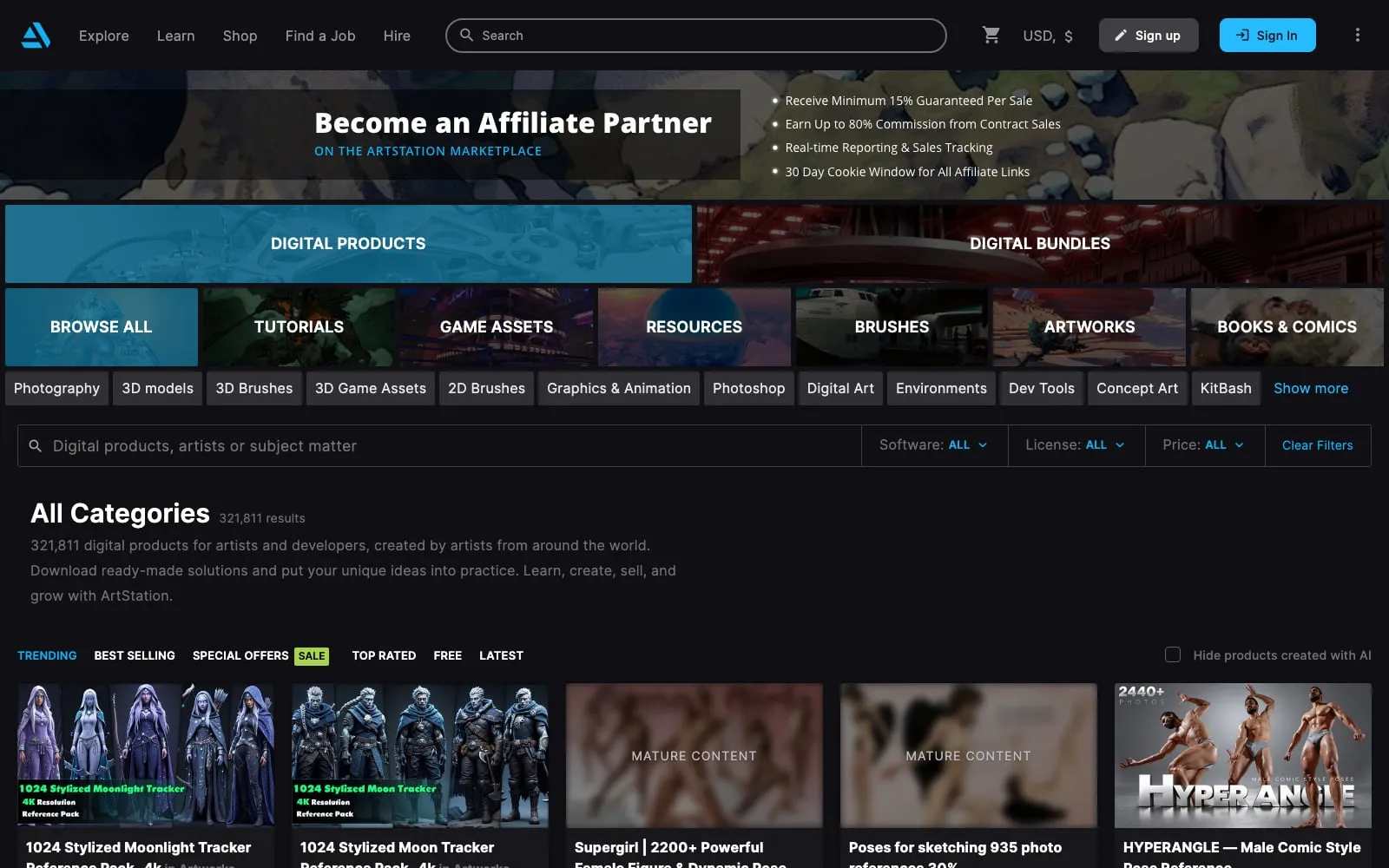The image size is (1389, 868).
Task: Show Free products tab
Action: (448, 655)
